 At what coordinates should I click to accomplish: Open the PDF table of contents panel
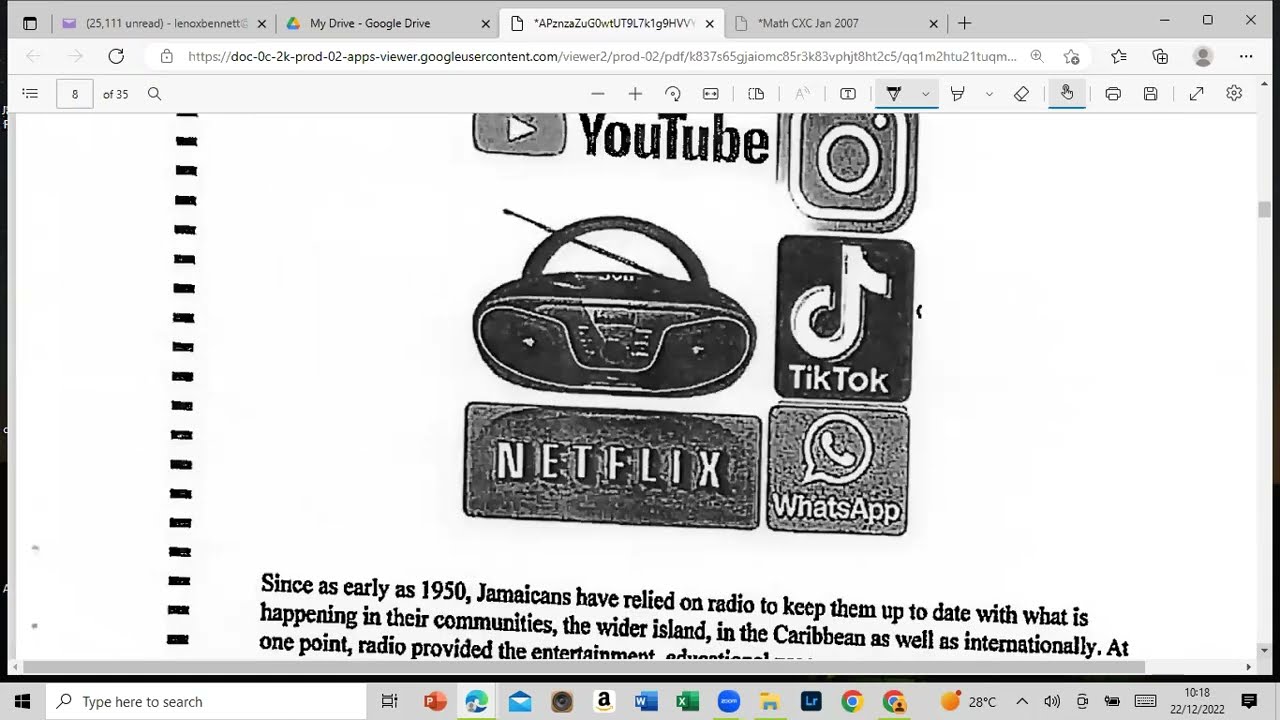coord(30,94)
